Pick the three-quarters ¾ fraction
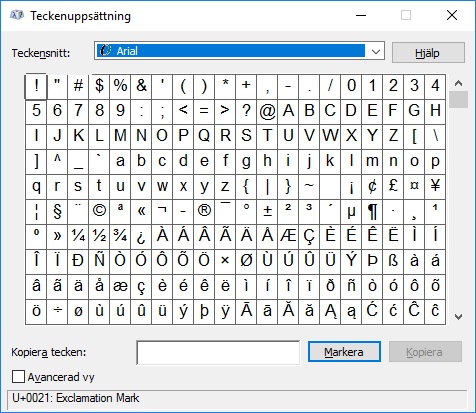Screen dimensions: 476x413 [120, 237]
